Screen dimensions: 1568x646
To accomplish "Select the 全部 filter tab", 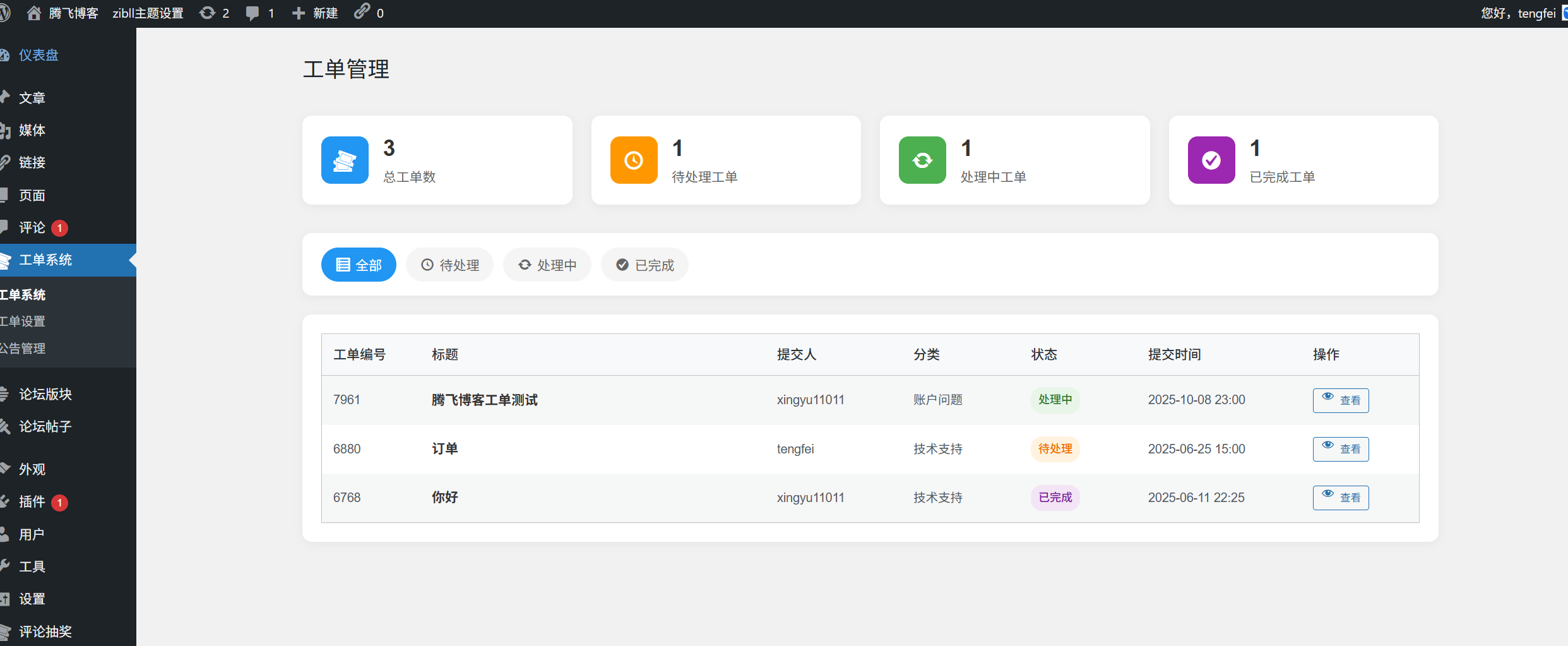I will pyautogui.click(x=359, y=265).
